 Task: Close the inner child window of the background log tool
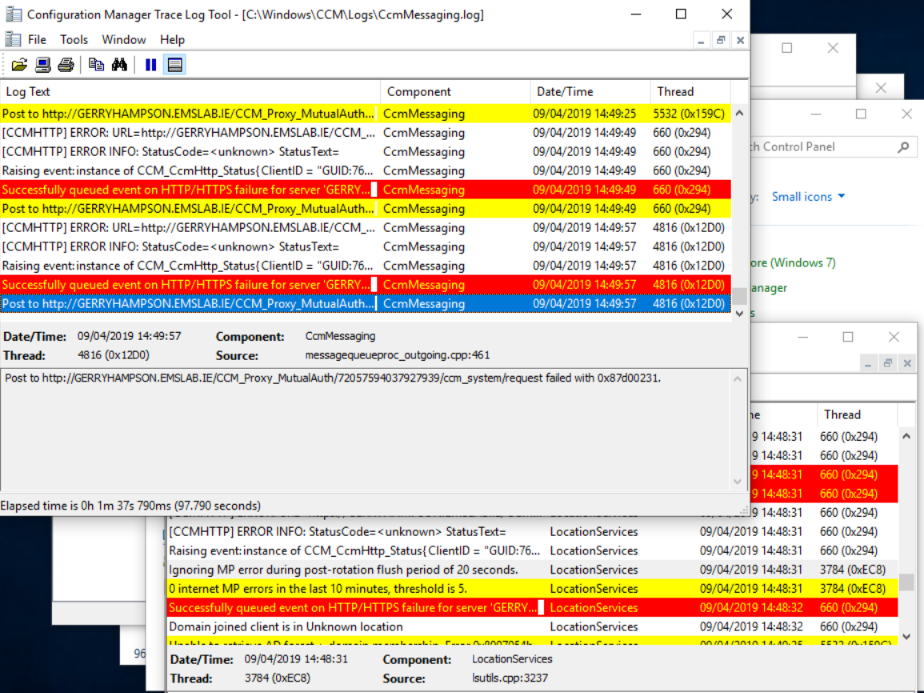[908, 364]
